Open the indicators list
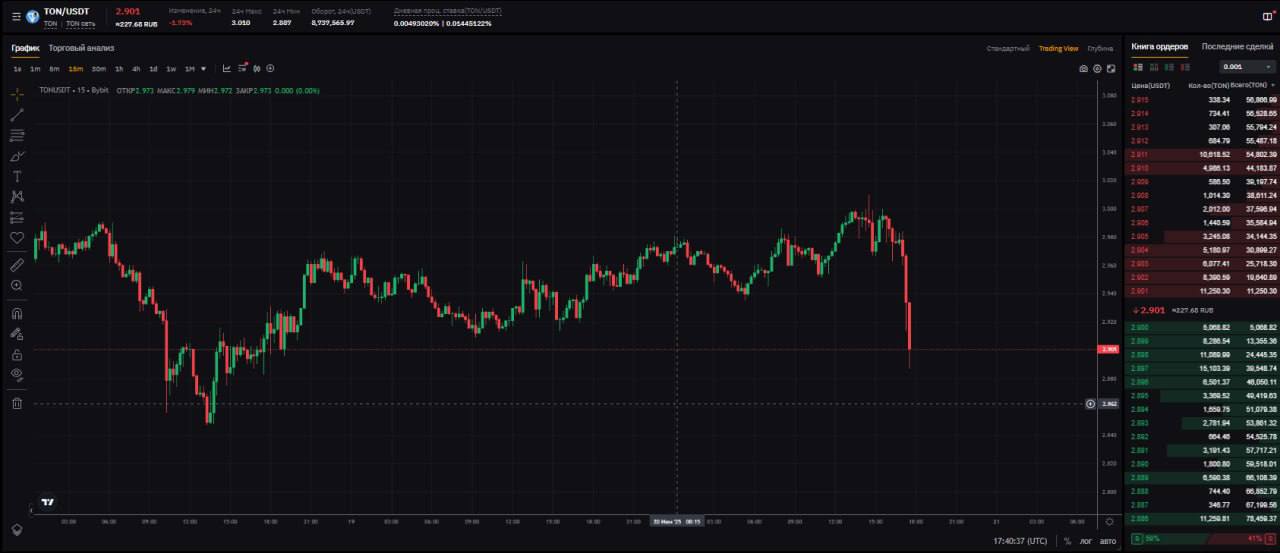 tap(242, 69)
